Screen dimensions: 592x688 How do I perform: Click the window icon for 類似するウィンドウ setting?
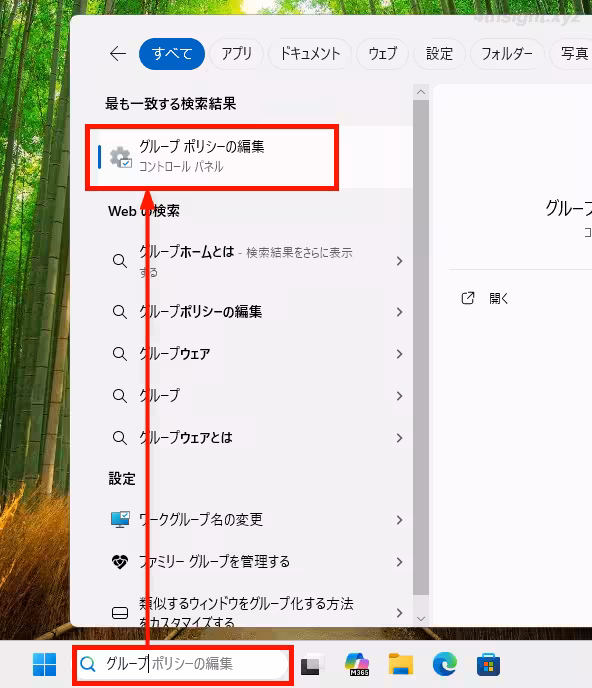(x=120, y=613)
